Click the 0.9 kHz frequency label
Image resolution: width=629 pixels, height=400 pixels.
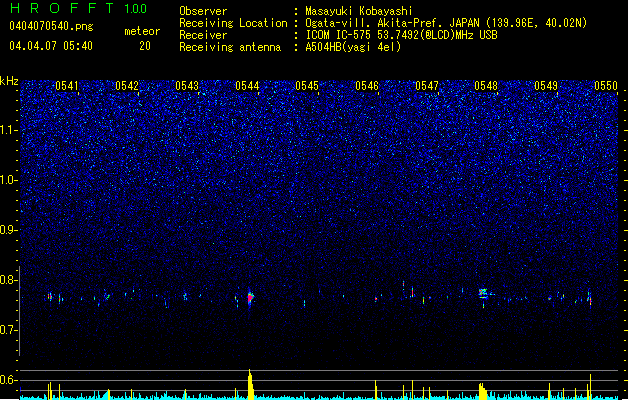click(x=8, y=230)
